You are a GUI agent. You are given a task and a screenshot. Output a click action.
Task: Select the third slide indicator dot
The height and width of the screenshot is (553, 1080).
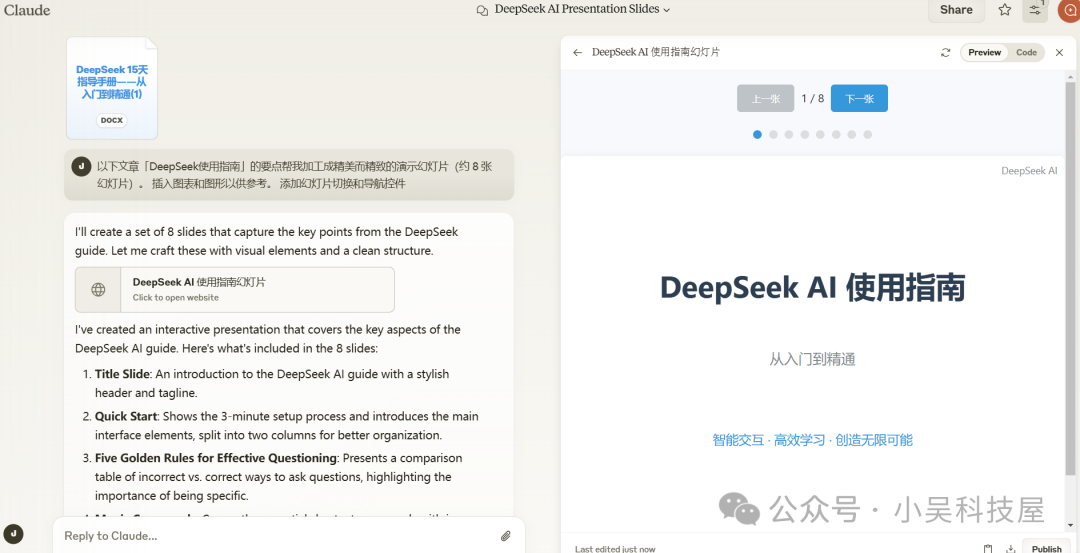click(x=789, y=134)
